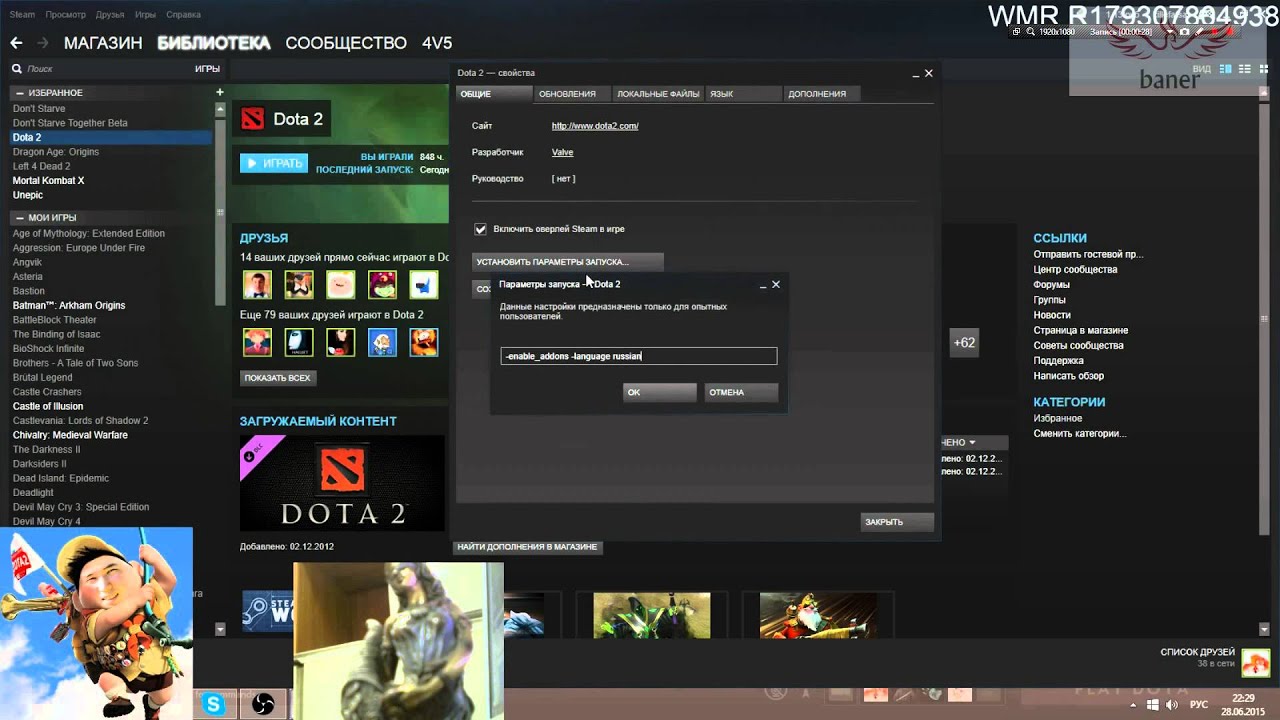Select Mortal Kombat X in favorites

[x=48, y=180]
